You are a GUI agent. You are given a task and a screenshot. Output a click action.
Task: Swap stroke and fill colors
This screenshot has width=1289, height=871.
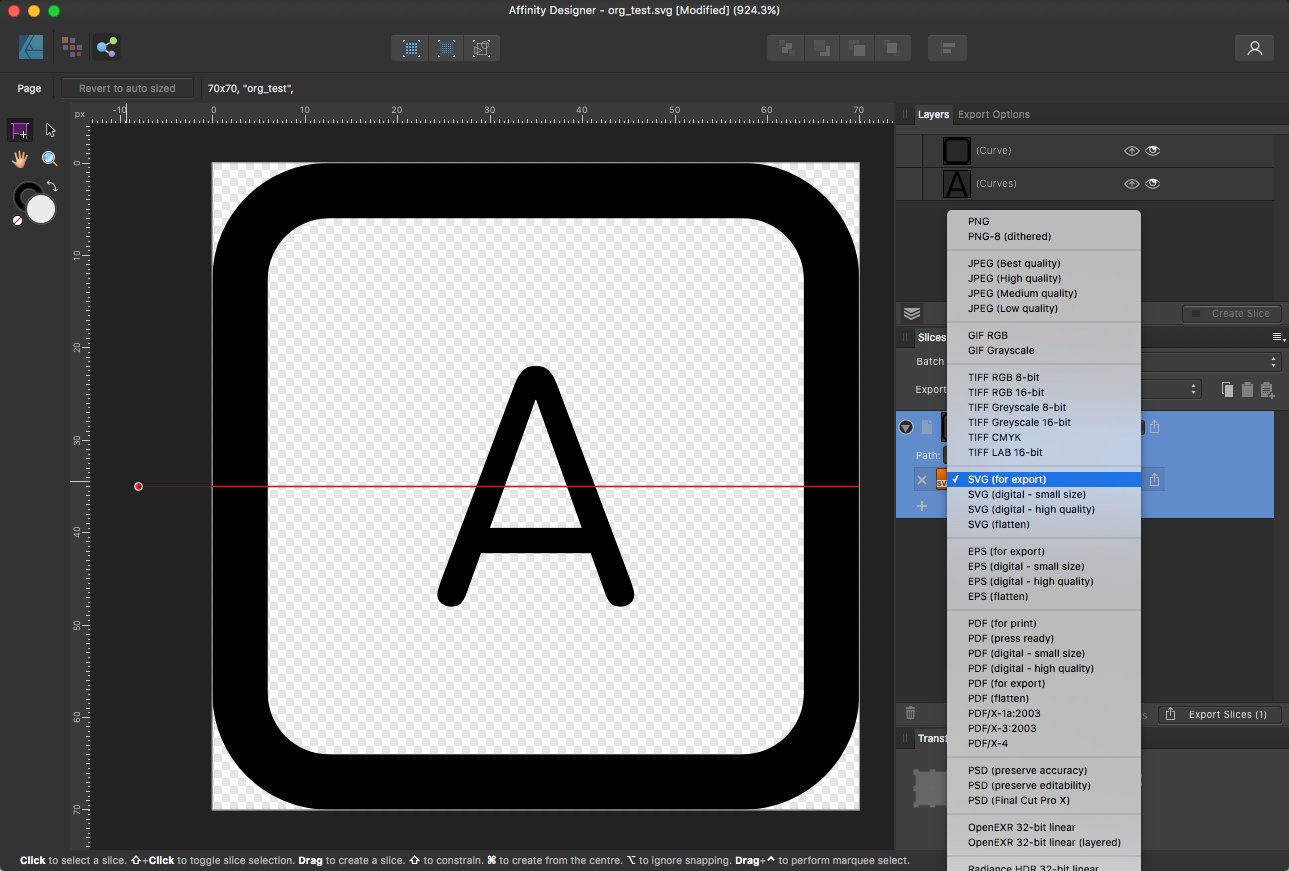click(x=52, y=186)
